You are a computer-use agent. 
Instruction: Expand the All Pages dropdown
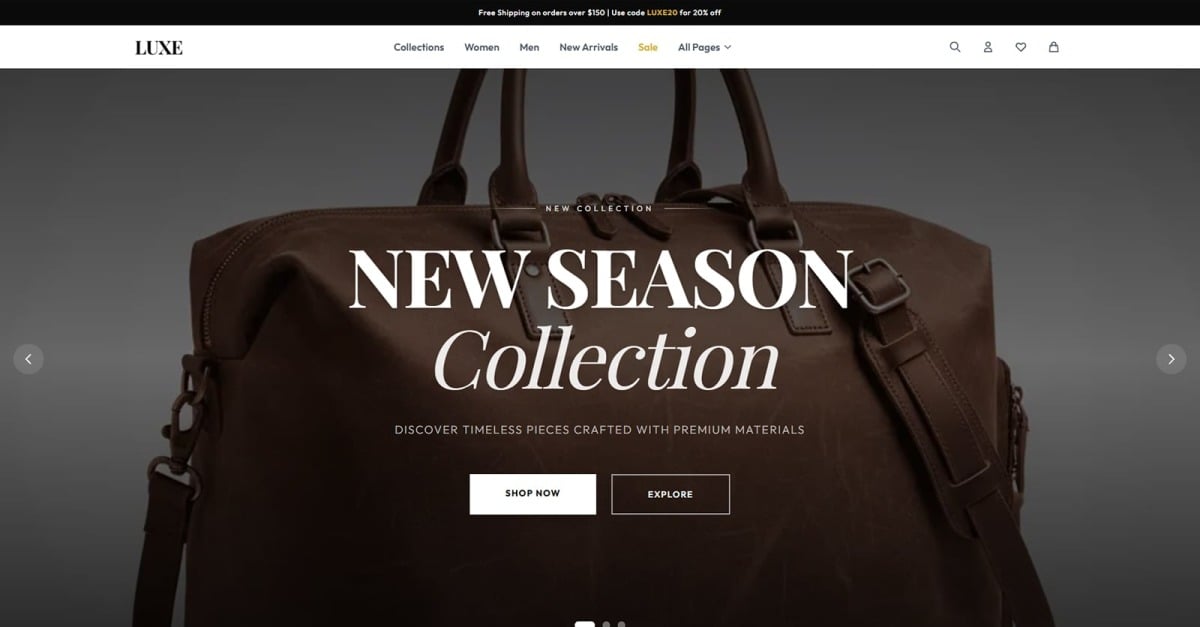tap(705, 47)
